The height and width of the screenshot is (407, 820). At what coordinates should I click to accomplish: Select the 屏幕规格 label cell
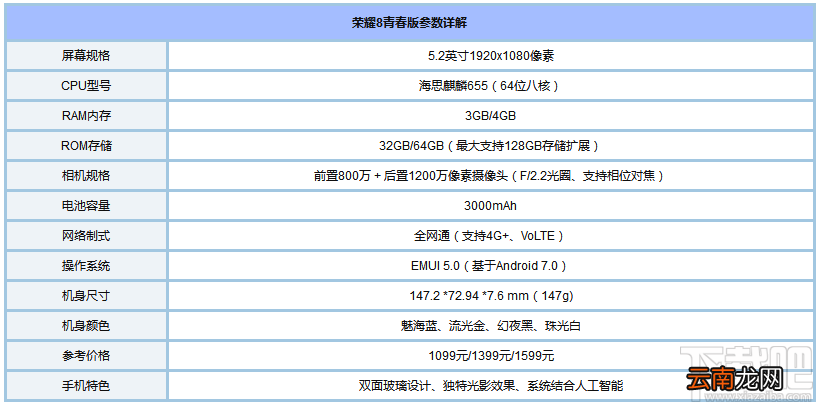[86, 56]
